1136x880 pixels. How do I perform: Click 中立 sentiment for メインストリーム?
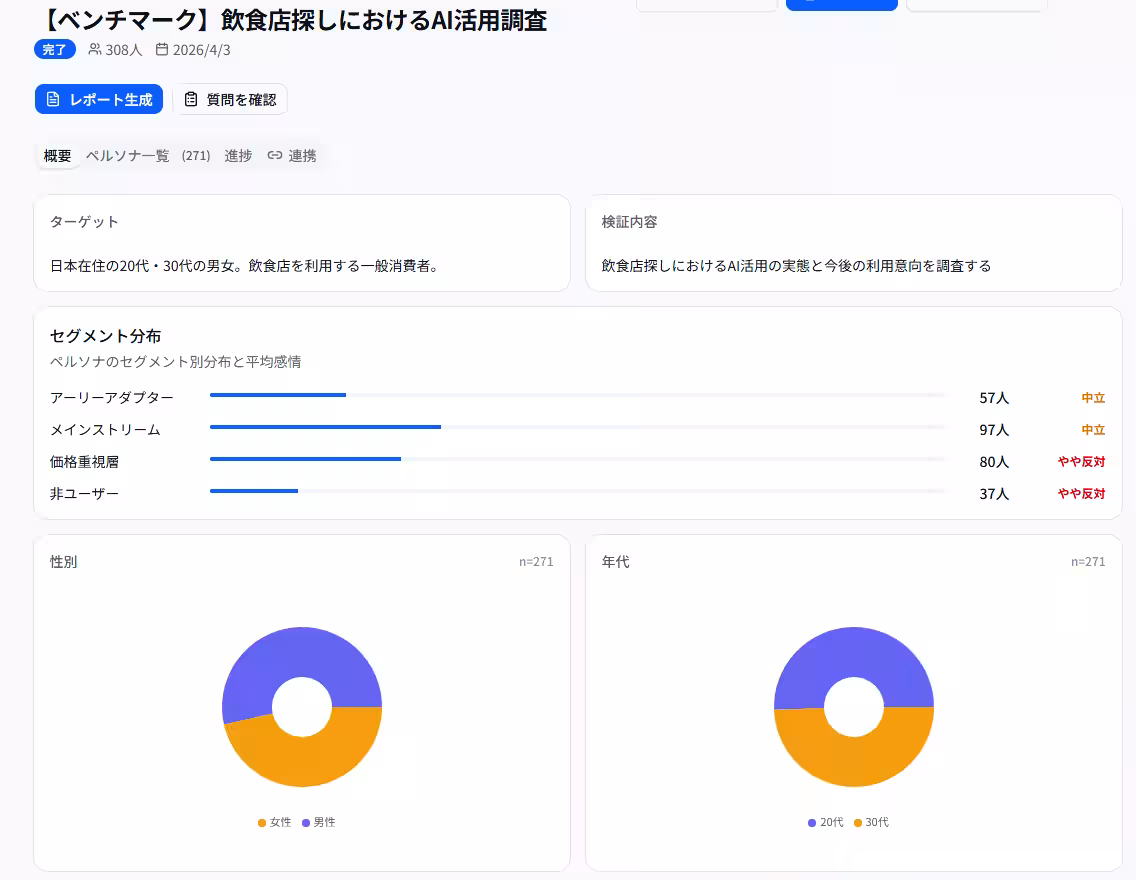(1093, 429)
